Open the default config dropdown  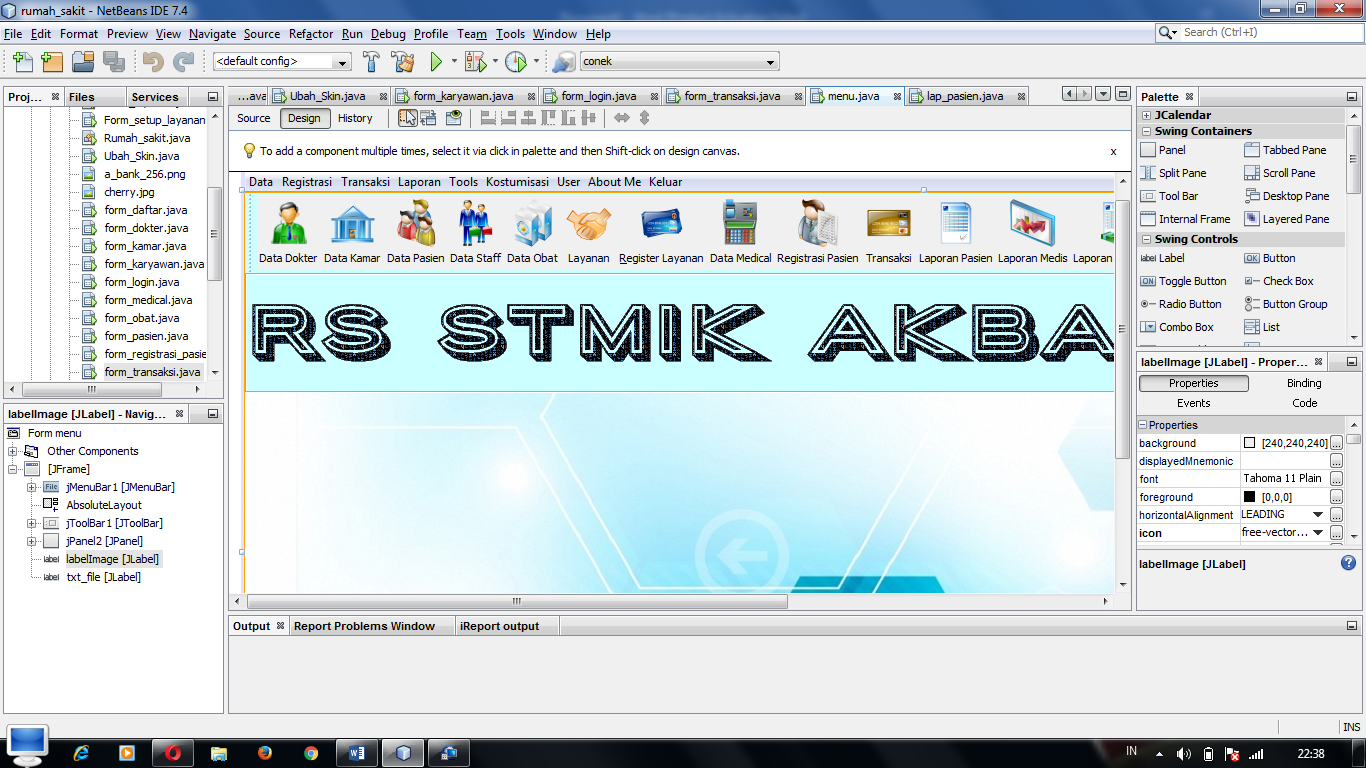coord(344,61)
